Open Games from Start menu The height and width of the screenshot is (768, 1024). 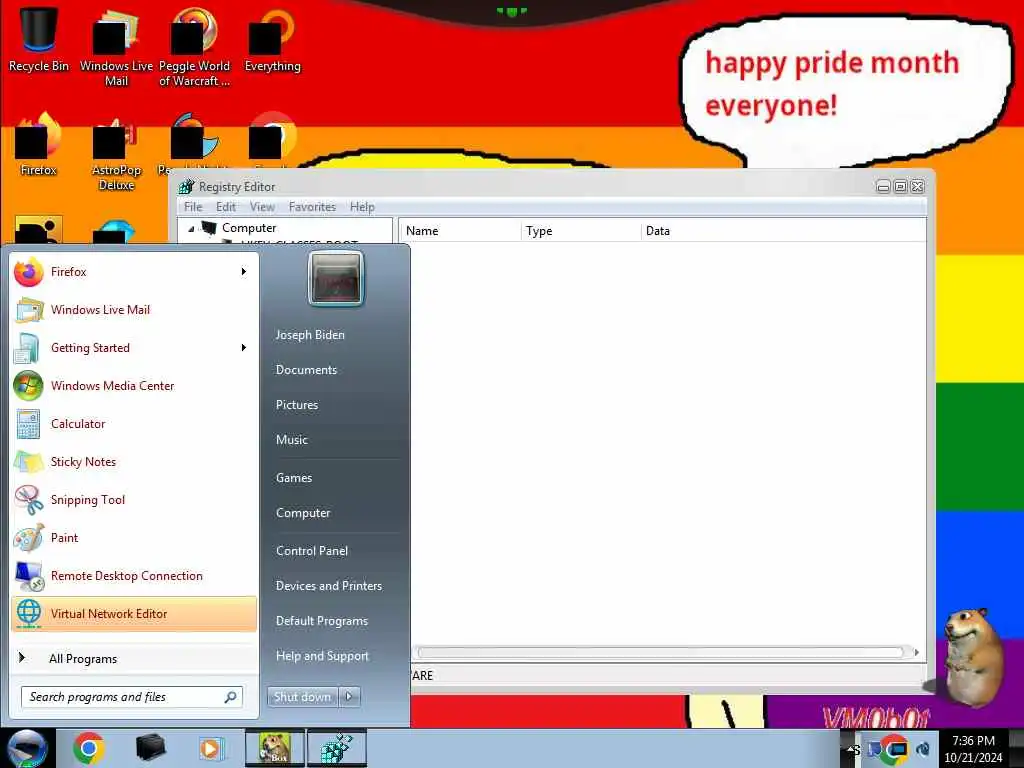[294, 478]
